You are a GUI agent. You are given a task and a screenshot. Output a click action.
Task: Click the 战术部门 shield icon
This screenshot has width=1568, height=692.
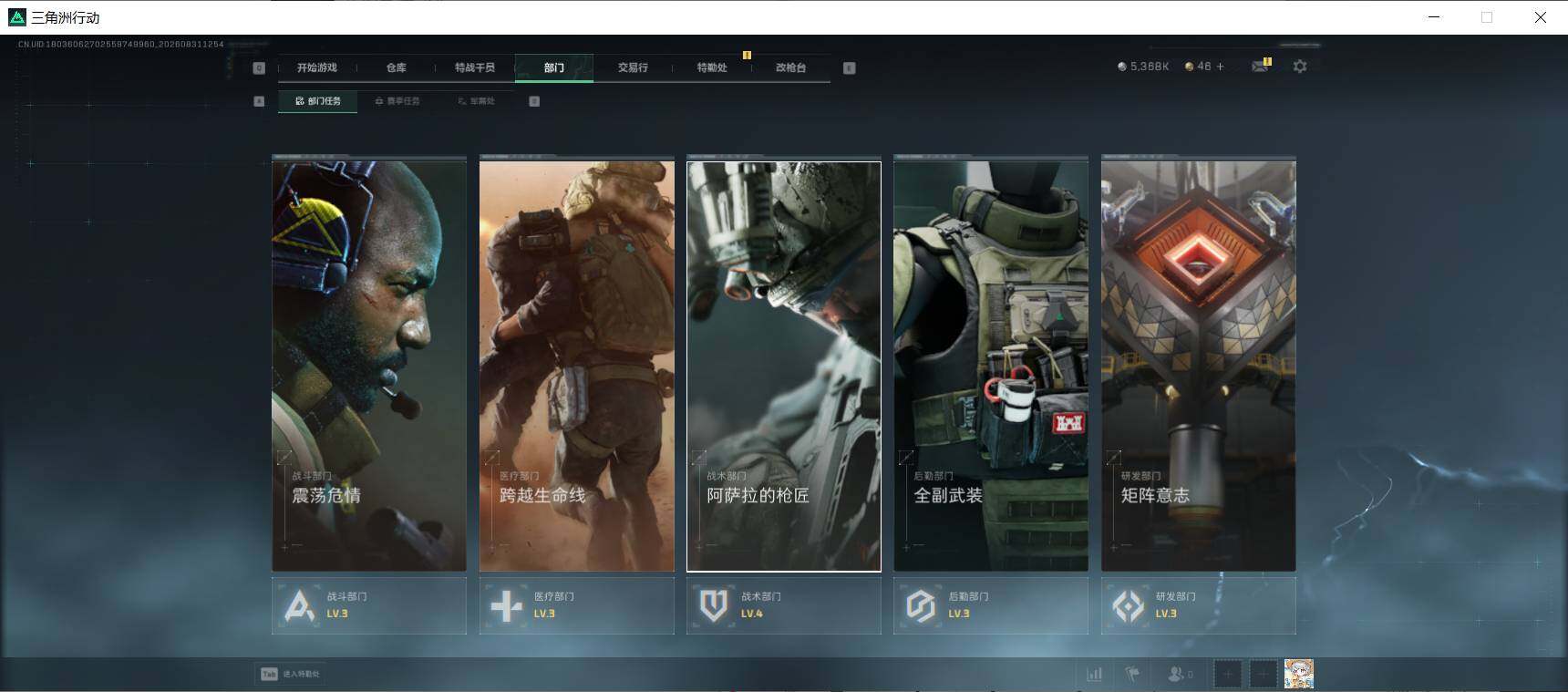point(714,605)
